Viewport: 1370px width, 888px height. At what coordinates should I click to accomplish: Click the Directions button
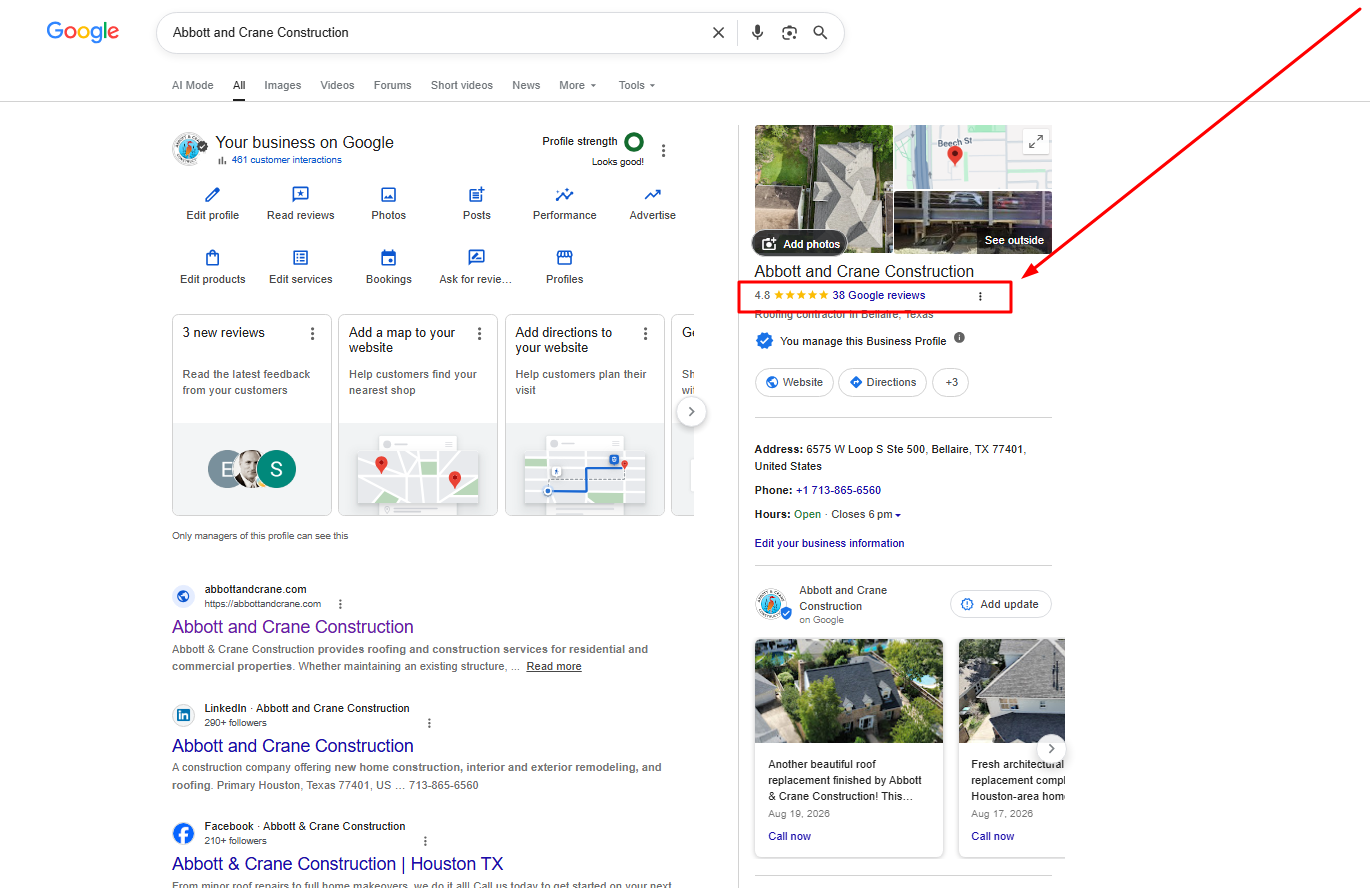(882, 382)
